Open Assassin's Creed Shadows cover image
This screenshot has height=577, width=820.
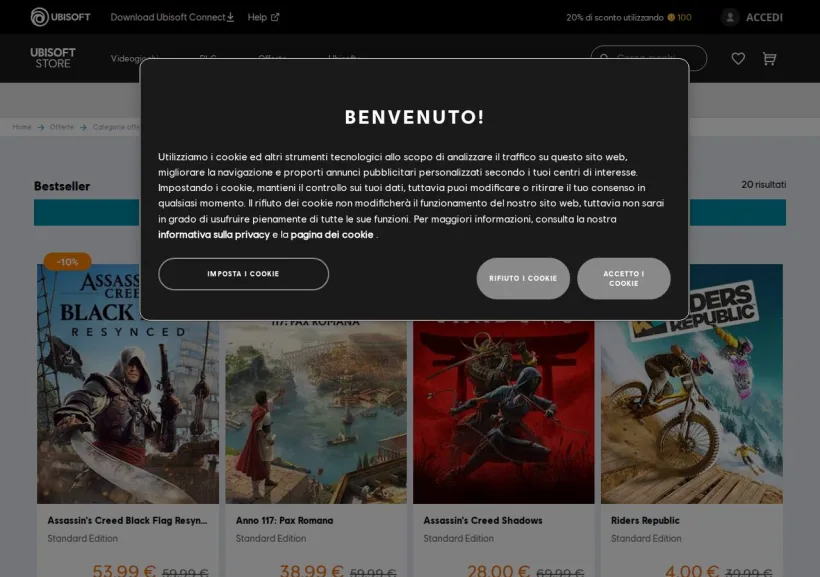(x=504, y=412)
